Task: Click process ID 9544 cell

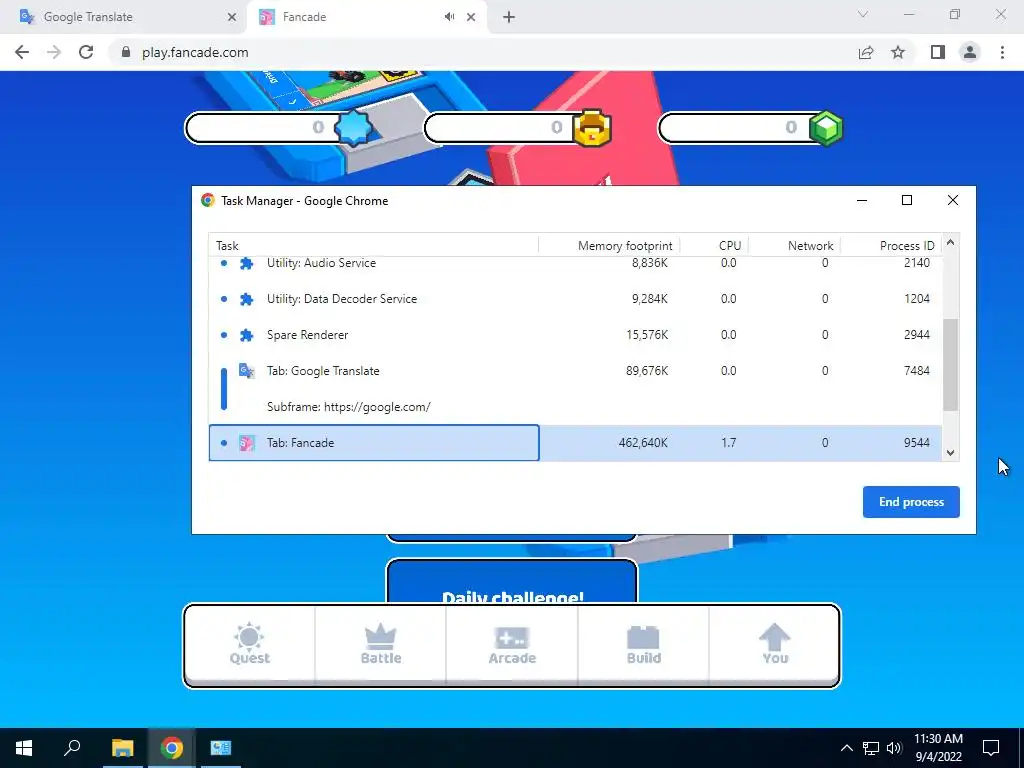Action: (x=916, y=443)
